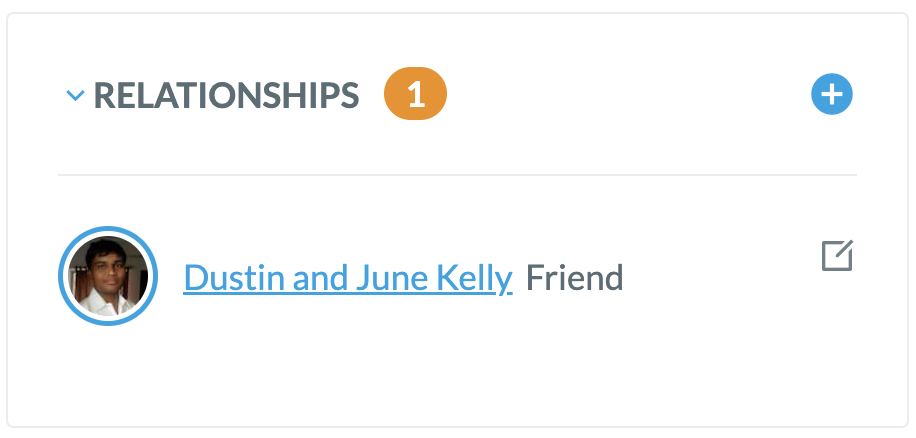Screen dimensions: 916x438
Task: Open Dustin and June Kelly profile link
Action: [x=348, y=278]
